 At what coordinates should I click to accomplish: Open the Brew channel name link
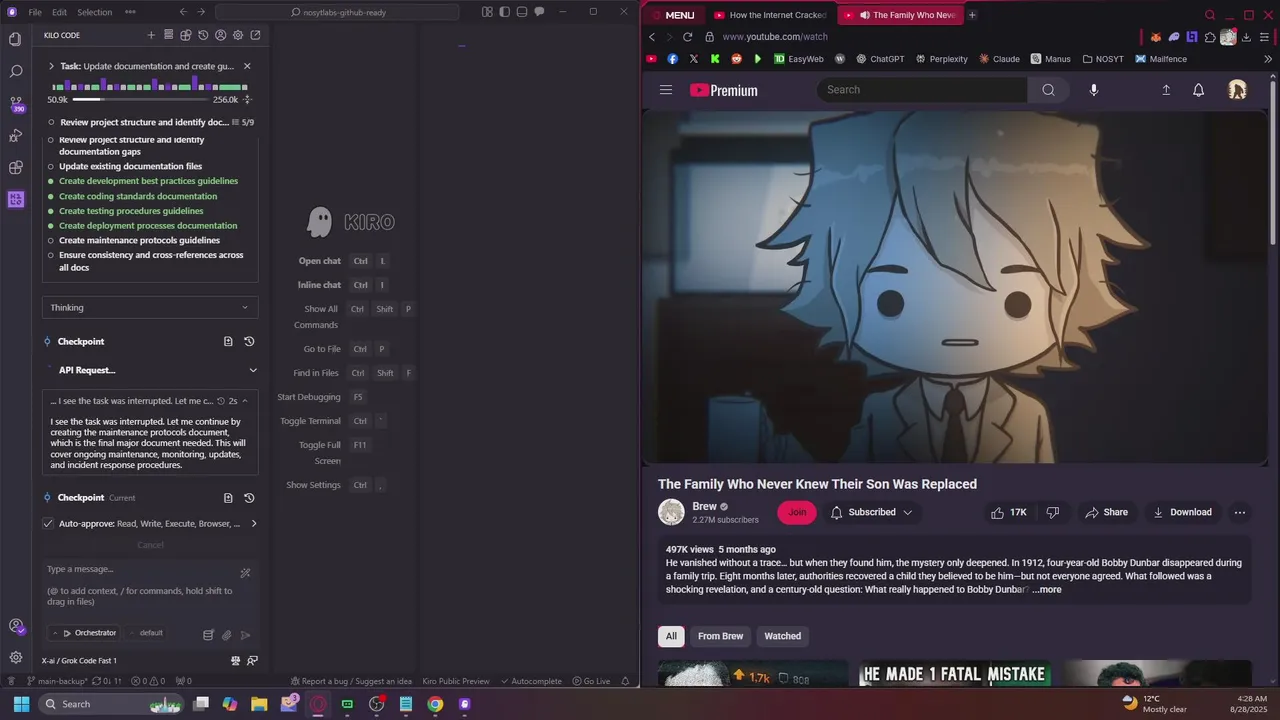point(704,506)
